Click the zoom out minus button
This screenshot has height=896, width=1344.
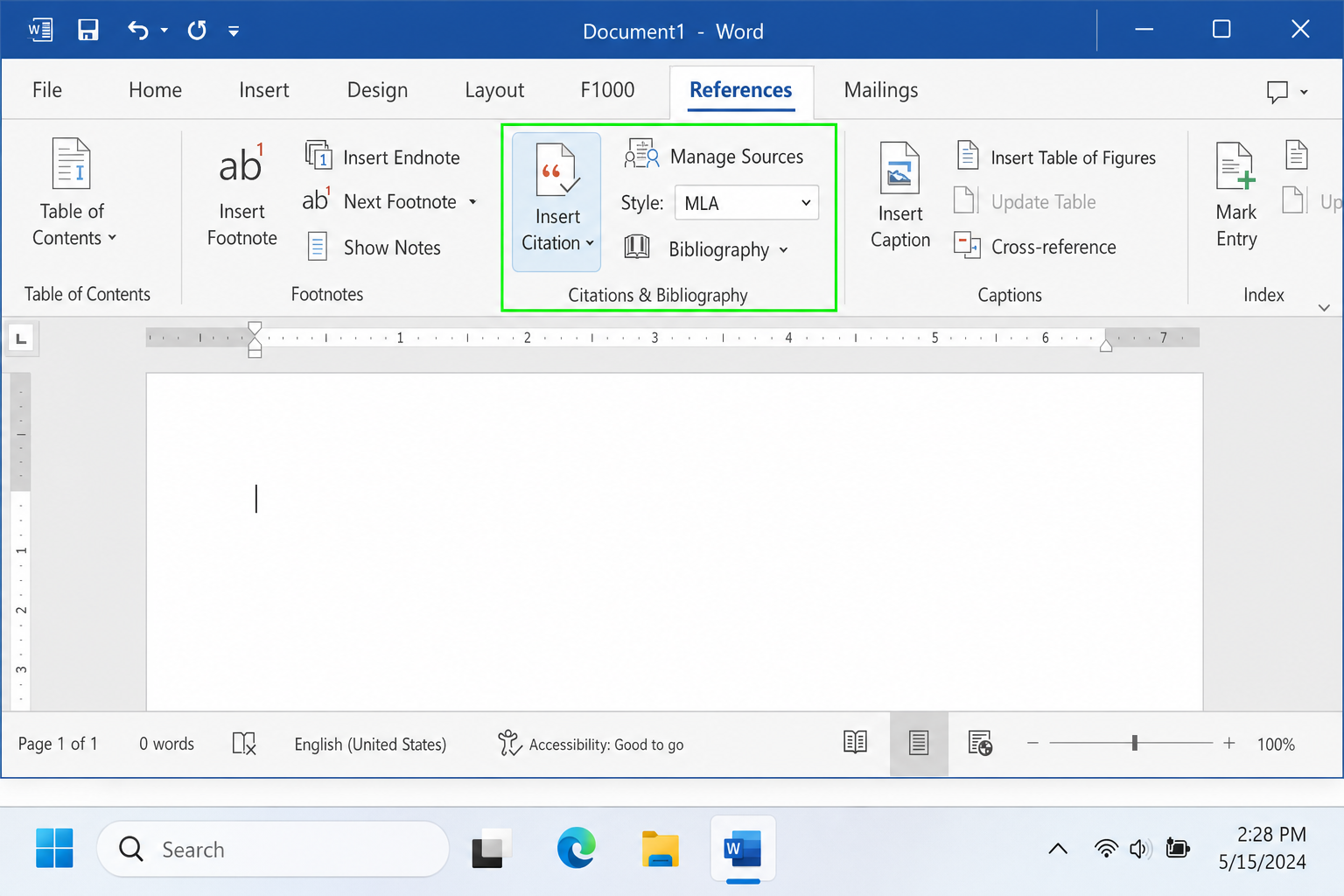(x=1032, y=743)
